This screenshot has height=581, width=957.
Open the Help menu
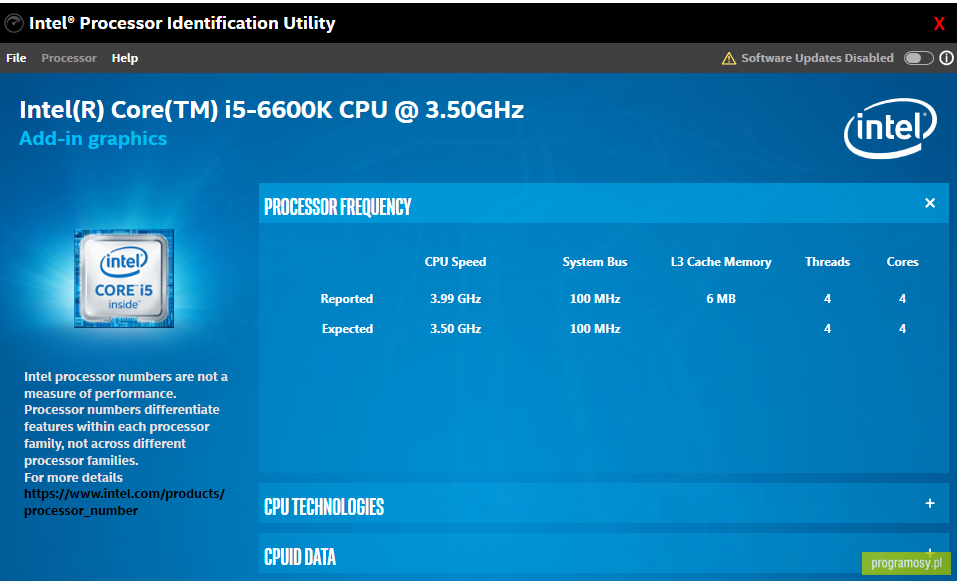(x=125, y=58)
